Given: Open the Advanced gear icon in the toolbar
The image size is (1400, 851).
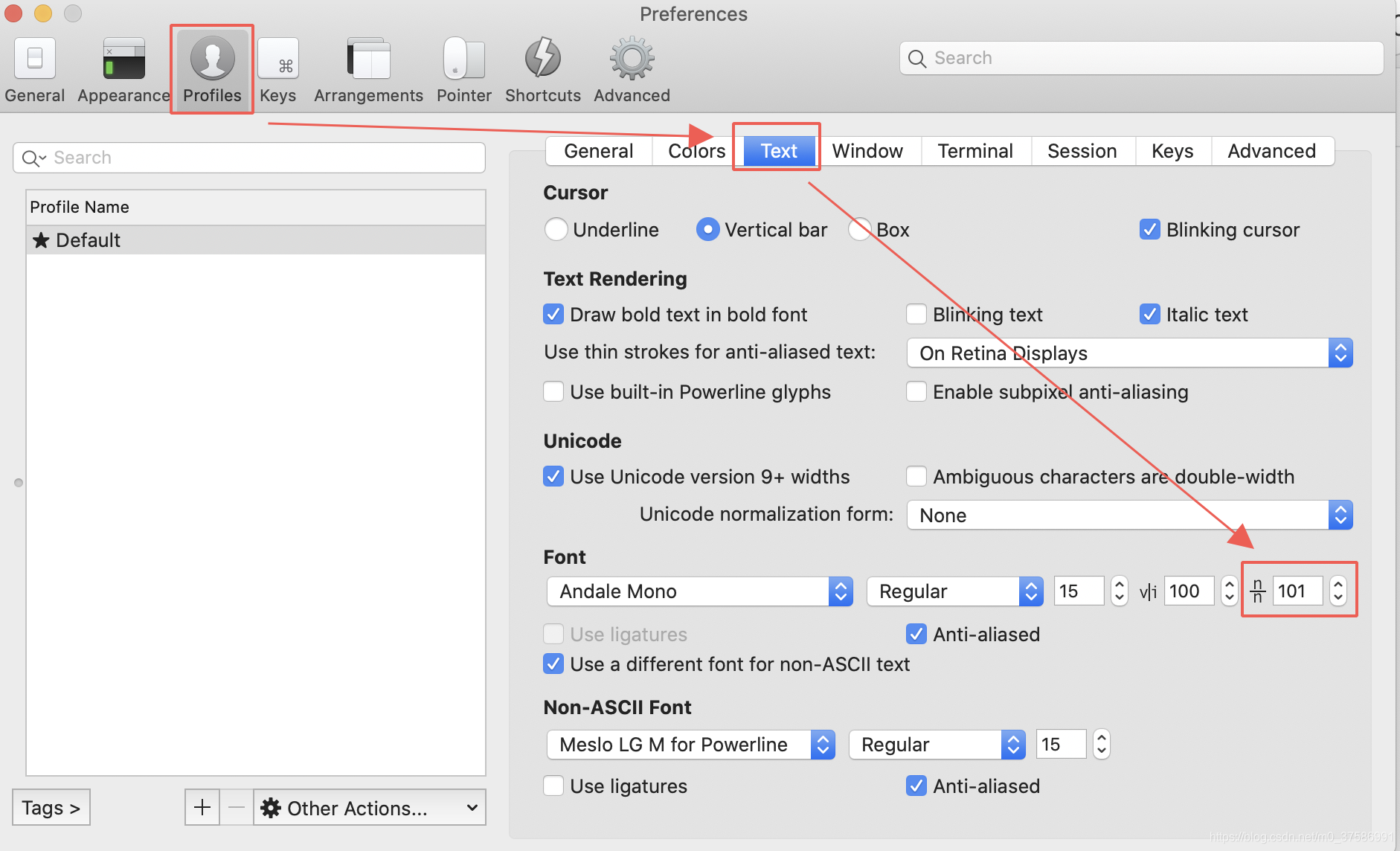Looking at the screenshot, I should [x=632, y=58].
